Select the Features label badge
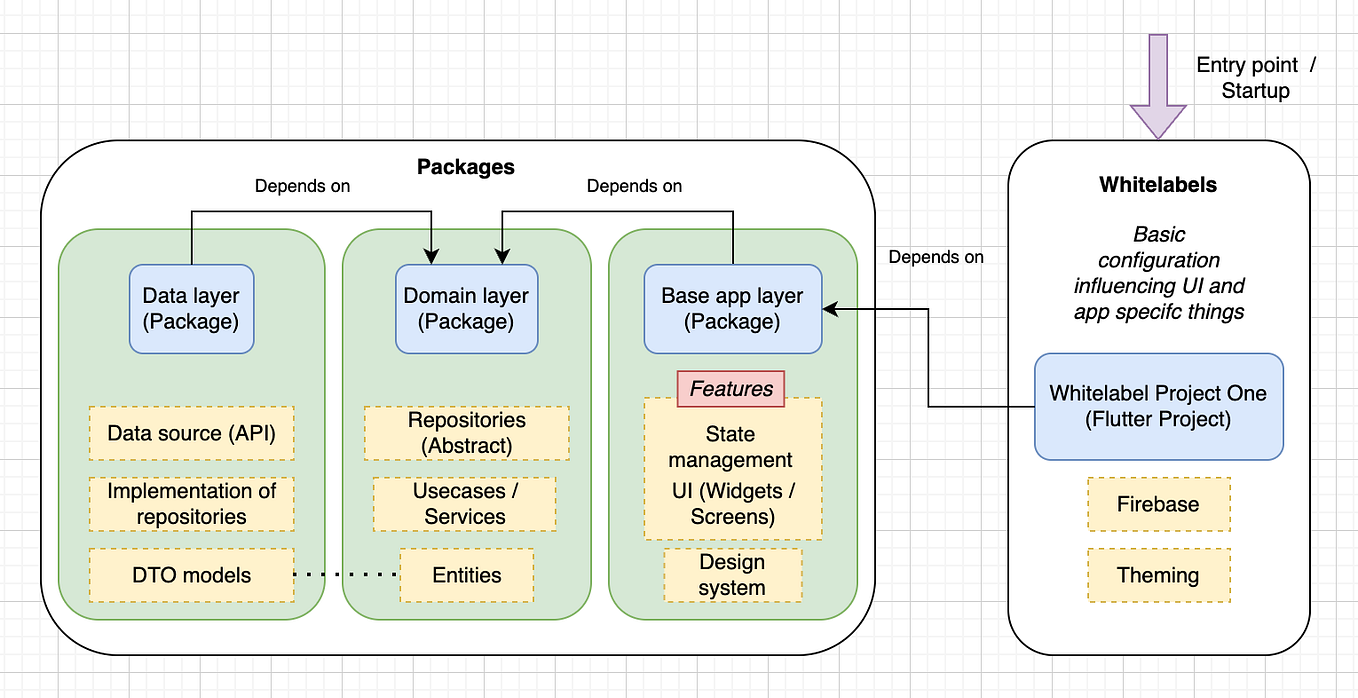The width and height of the screenshot is (1358, 698). click(x=731, y=389)
